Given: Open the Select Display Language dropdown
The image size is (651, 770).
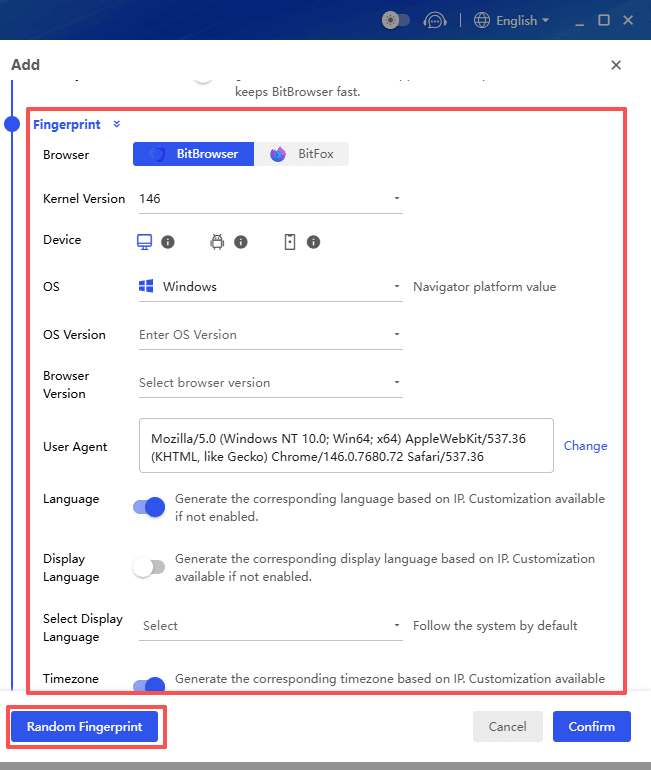Looking at the screenshot, I should (x=271, y=626).
